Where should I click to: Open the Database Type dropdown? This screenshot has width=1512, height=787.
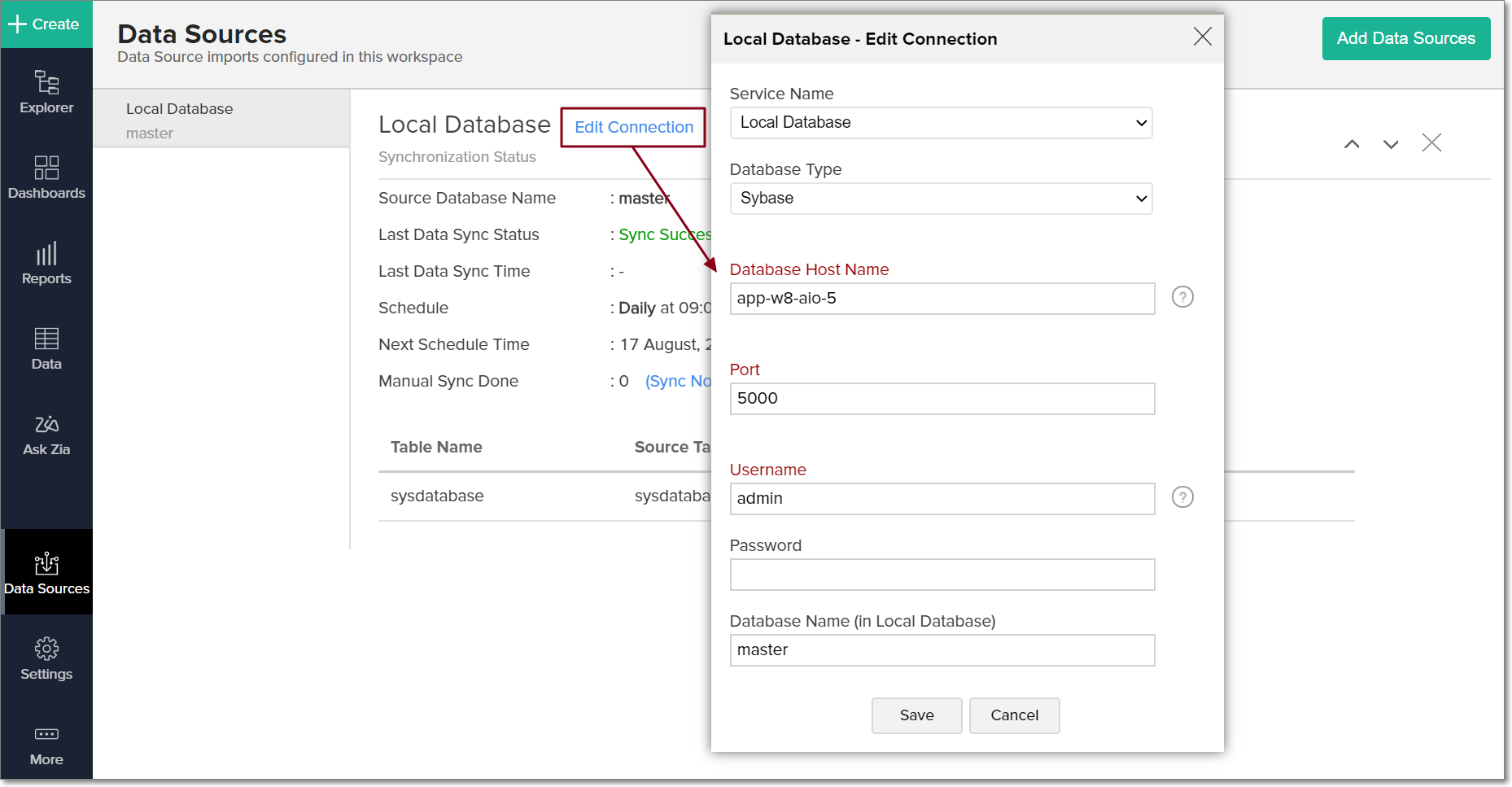tap(941, 199)
